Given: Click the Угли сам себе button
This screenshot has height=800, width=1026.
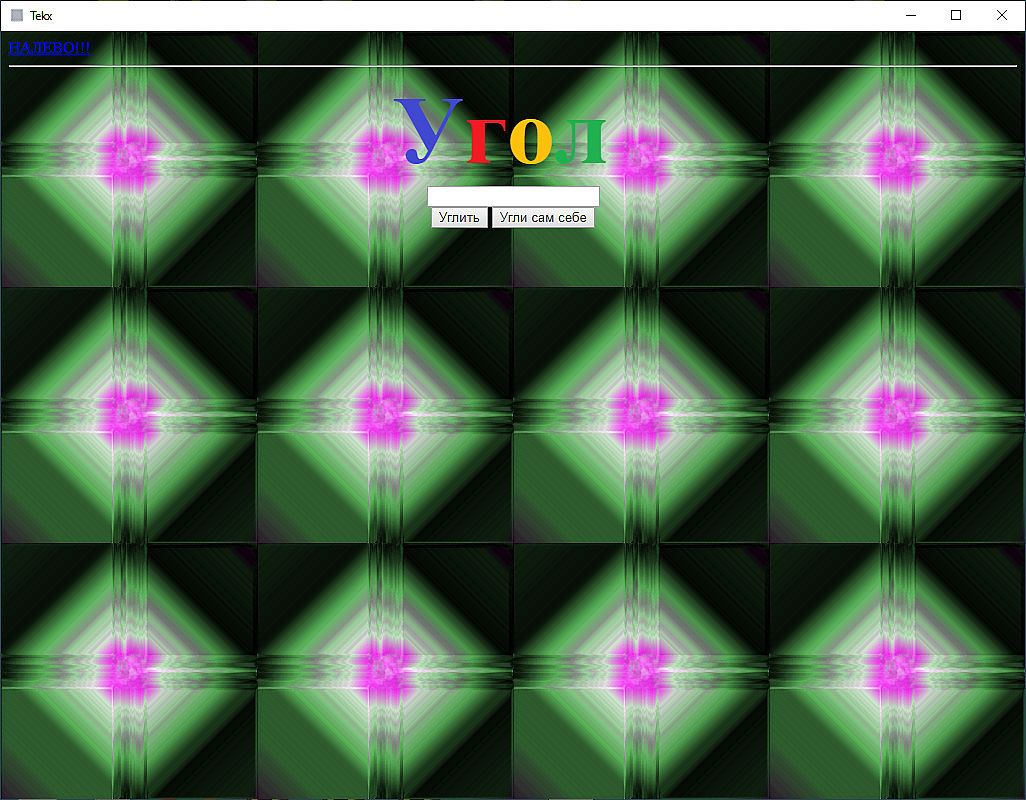Looking at the screenshot, I should pos(543,217).
